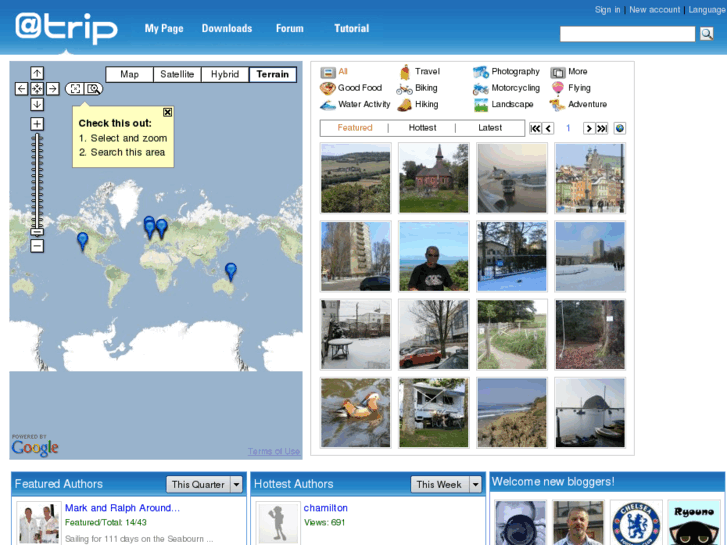Screen dimensions: 727x545
Task: Click the Language link
Action: pos(707,10)
